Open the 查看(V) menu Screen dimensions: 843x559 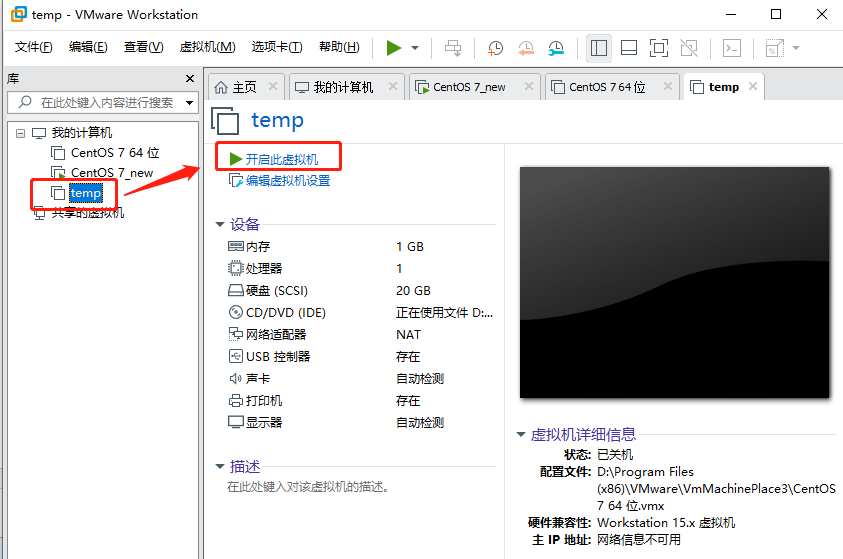pos(144,47)
